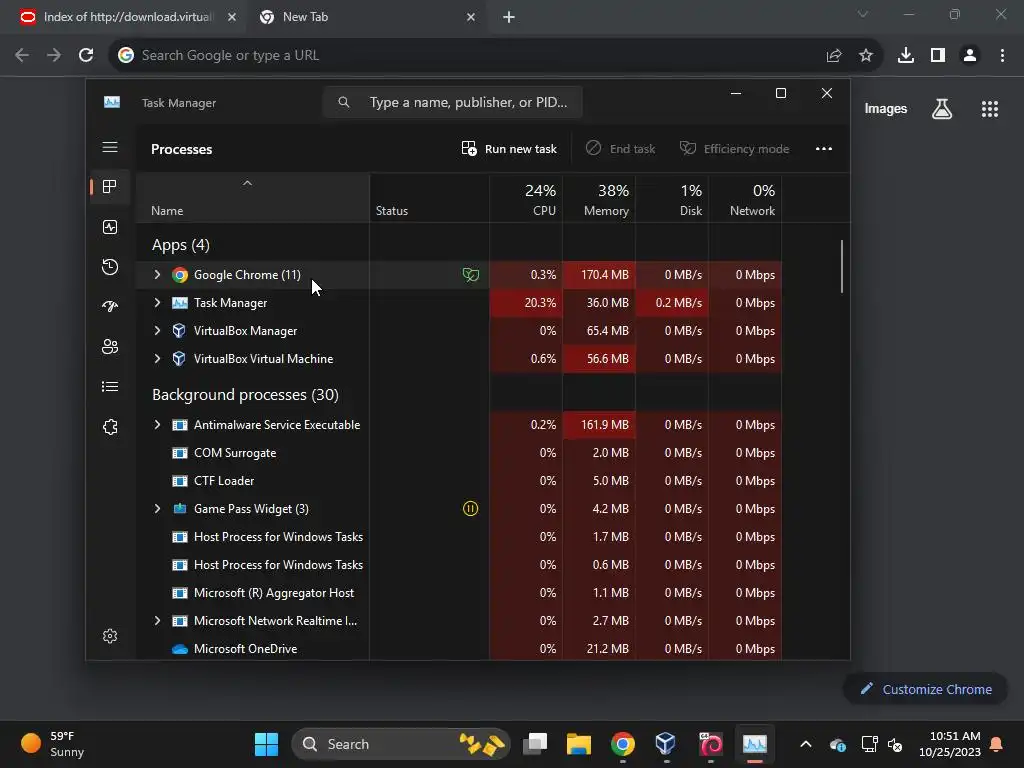Viewport: 1024px width, 768px height.
Task: Open the Services puzzle icon in sidebar
Action: pos(110,426)
